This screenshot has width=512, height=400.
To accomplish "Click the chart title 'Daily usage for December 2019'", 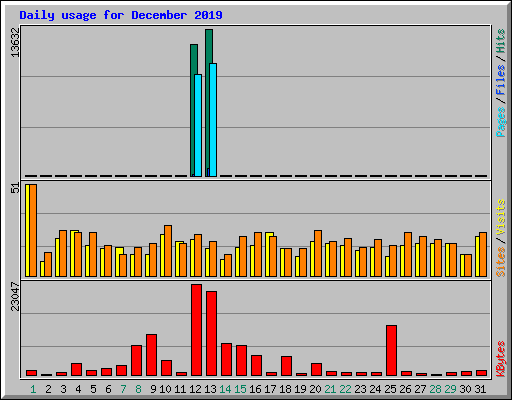I will tap(121, 15).
